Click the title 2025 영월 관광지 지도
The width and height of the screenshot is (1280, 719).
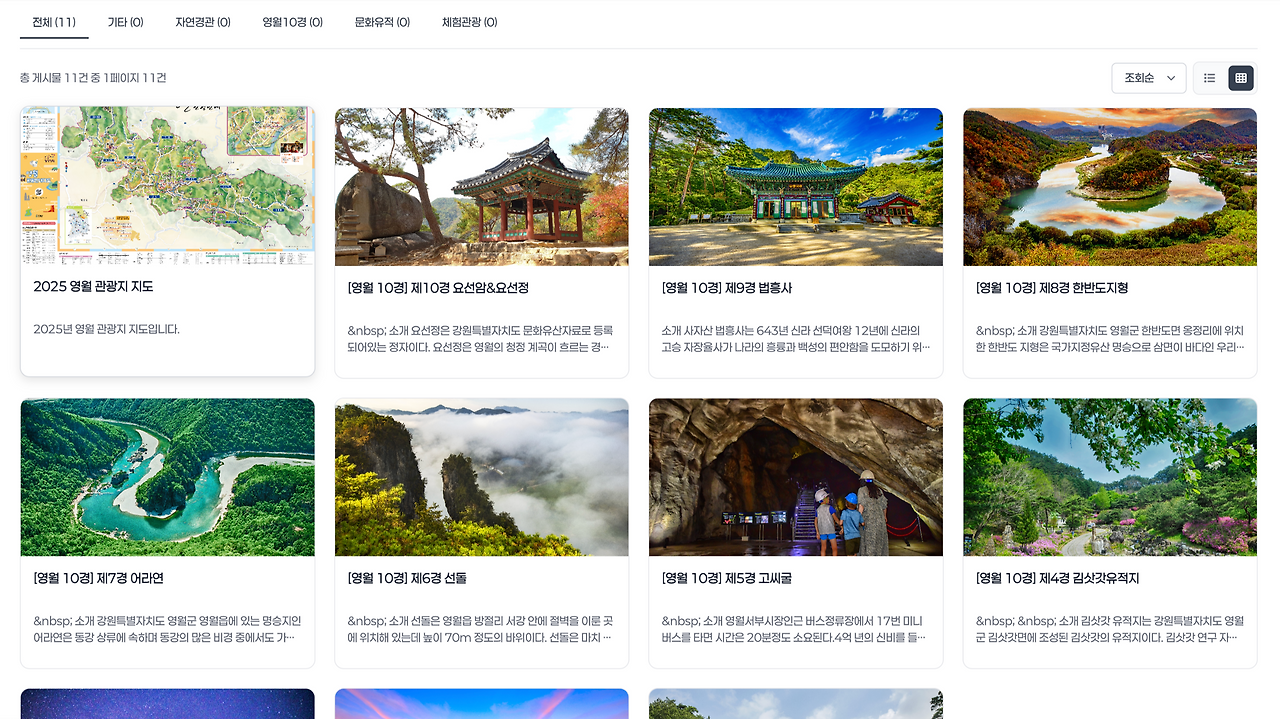click(x=93, y=286)
